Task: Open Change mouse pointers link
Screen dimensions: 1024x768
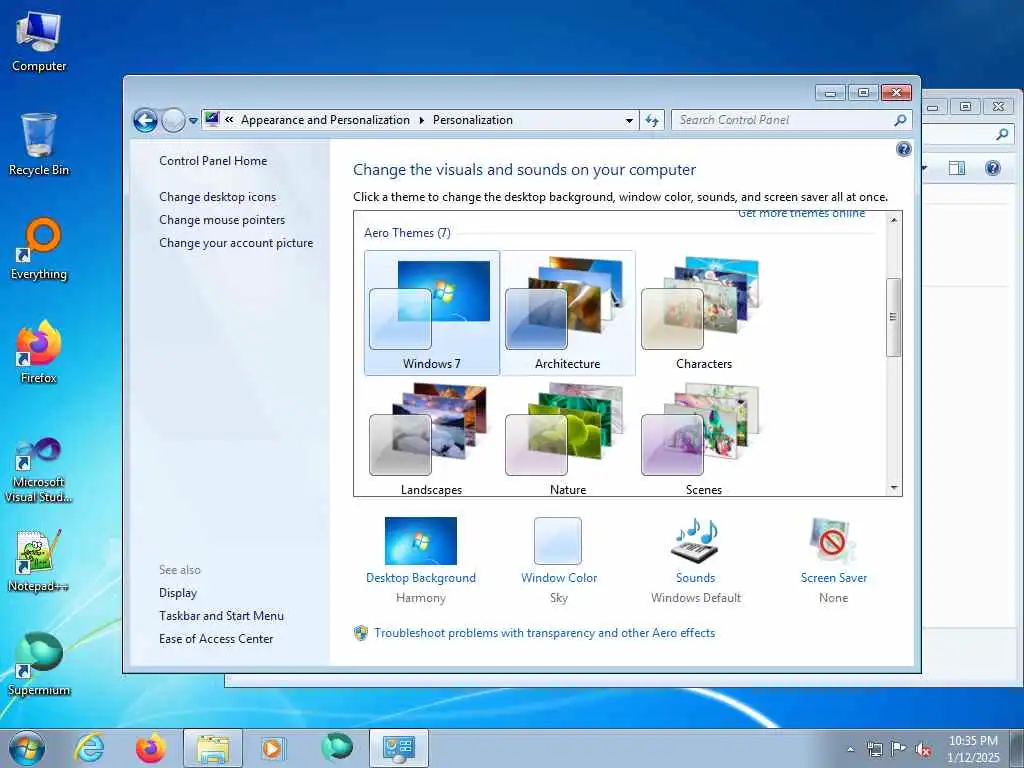Action: tap(222, 219)
